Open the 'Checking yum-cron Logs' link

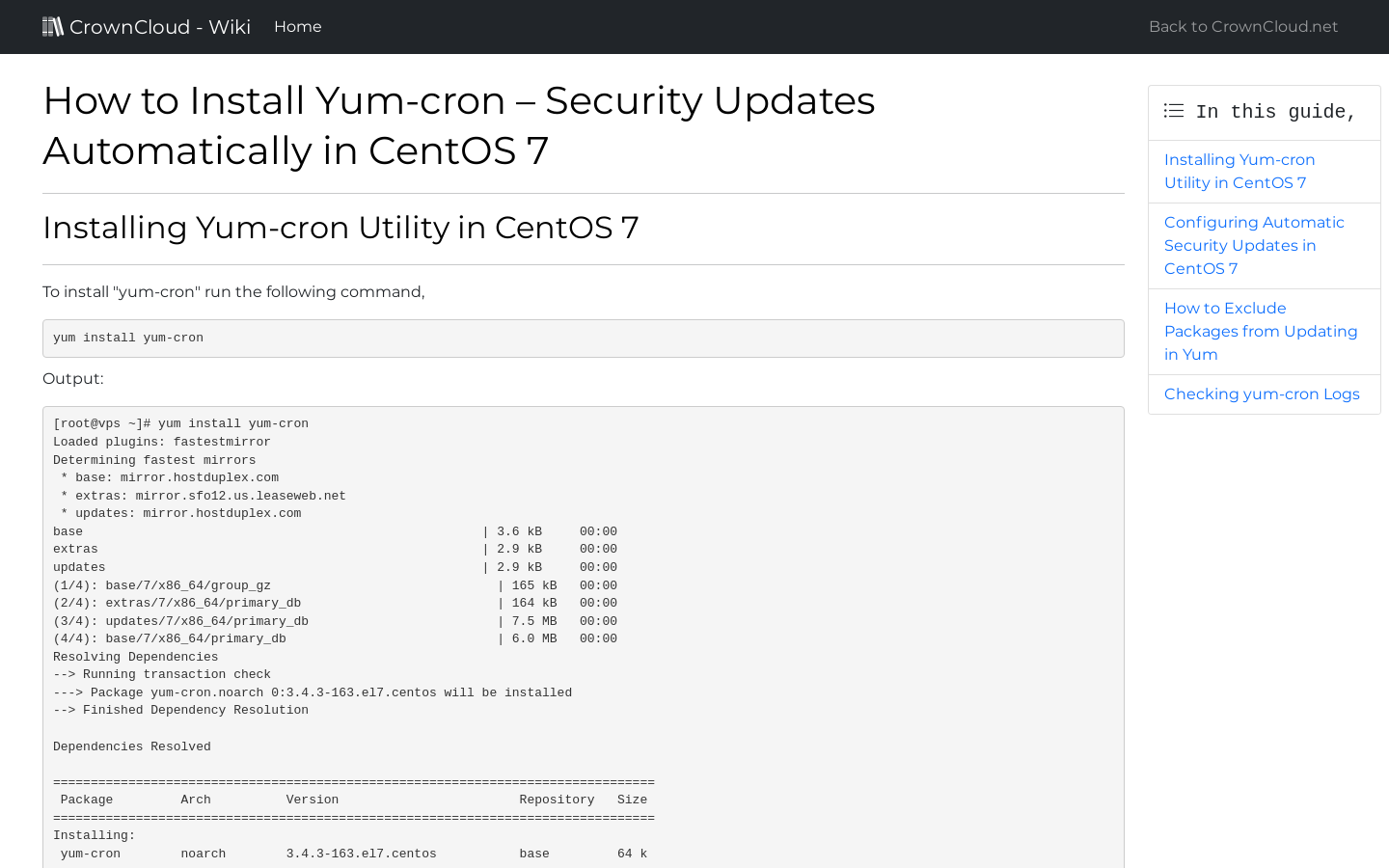coord(1262,393)
